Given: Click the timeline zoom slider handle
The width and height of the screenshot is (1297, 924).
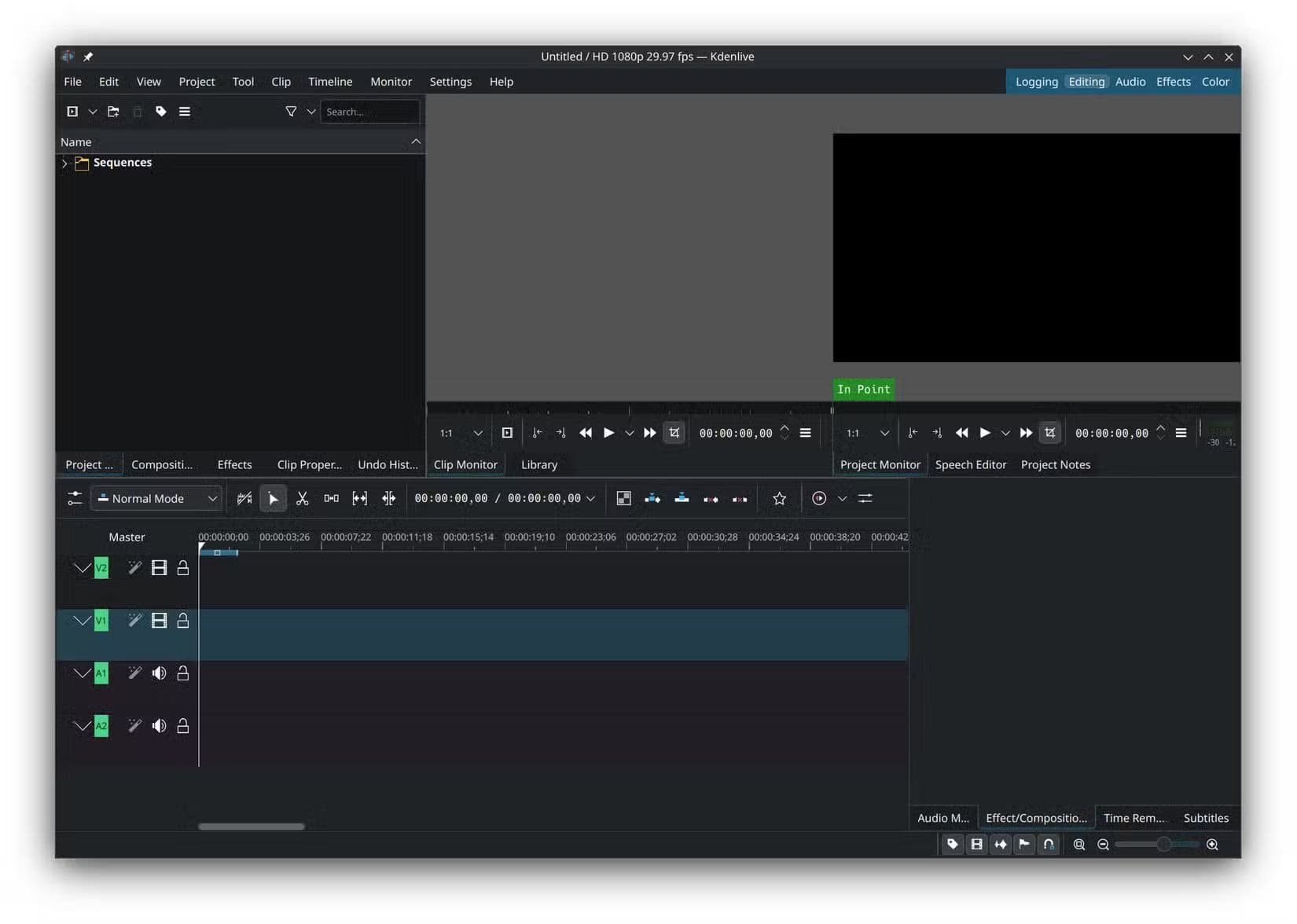Looking at the screenshot, I should pyautogui.click(x=1163, y=844).
